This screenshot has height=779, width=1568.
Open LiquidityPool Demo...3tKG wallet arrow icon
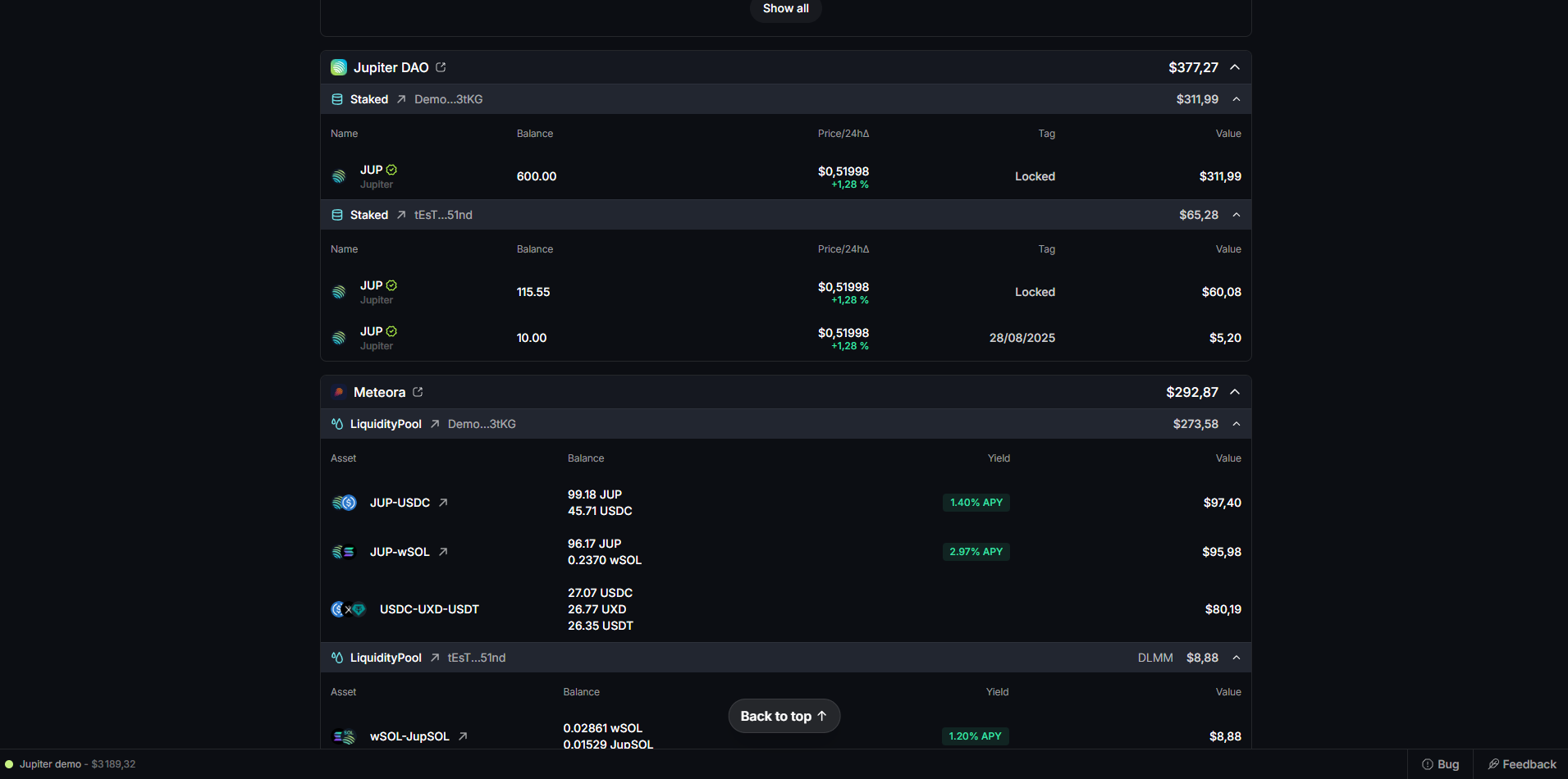pyautogui.click(x=435, y=424)
